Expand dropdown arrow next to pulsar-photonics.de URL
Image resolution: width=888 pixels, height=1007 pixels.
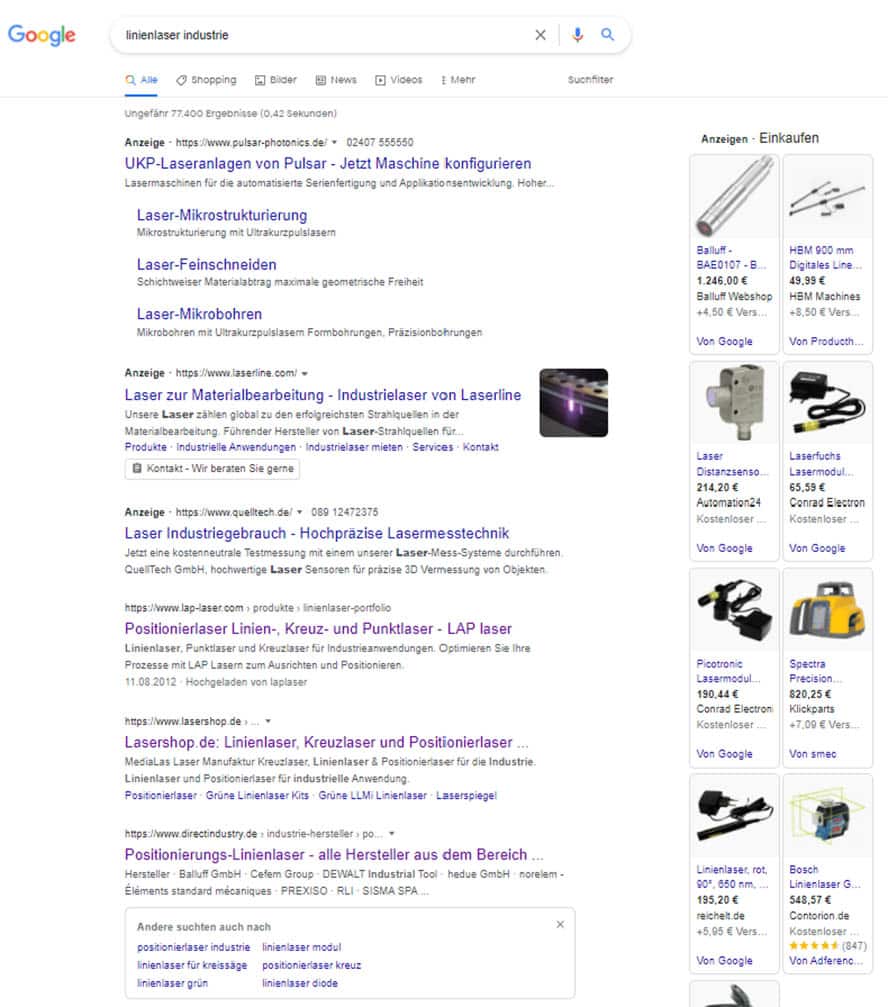coord(334,143)
